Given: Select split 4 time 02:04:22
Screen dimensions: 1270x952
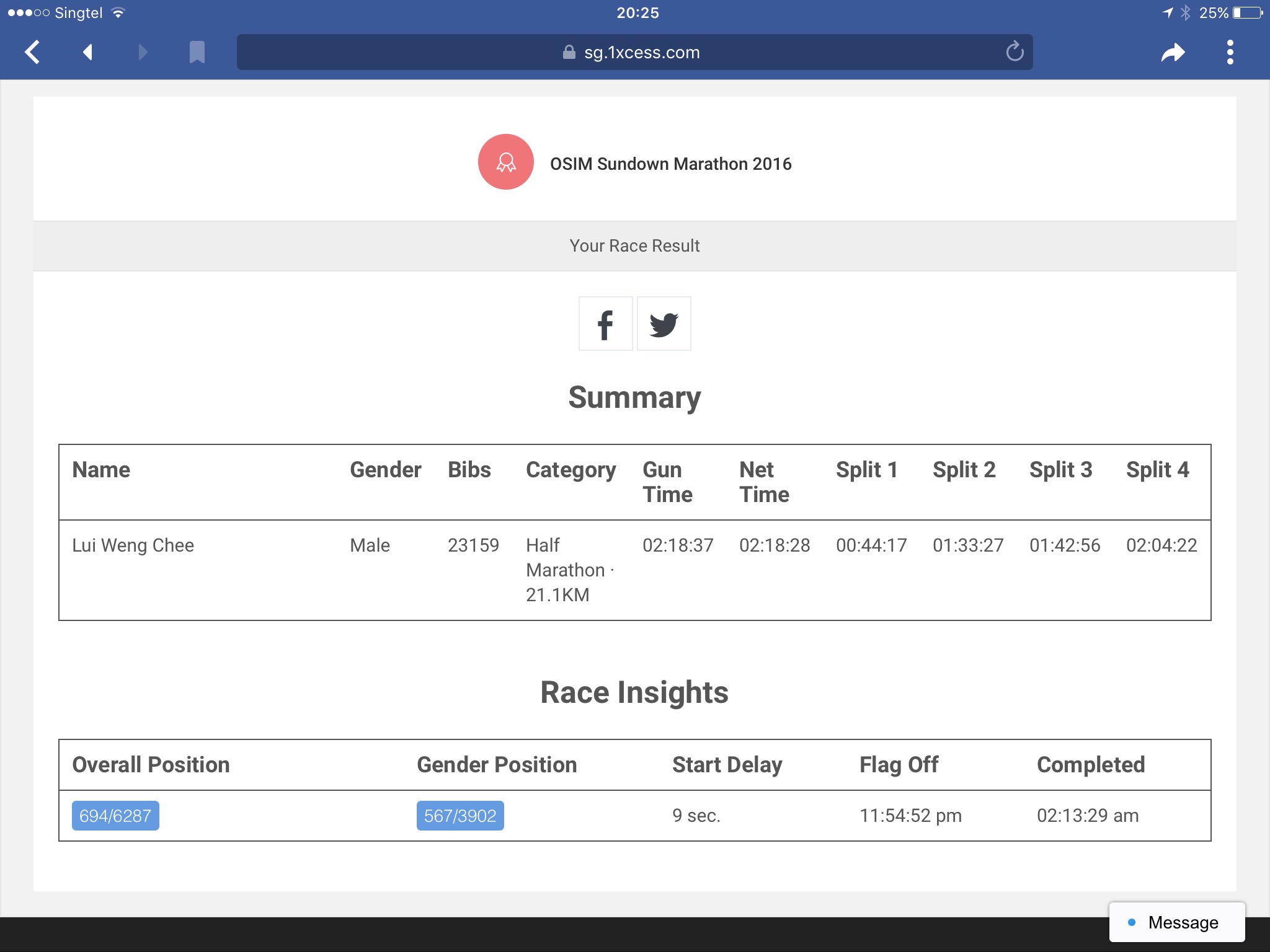Looking at the screenshot, I should (x=1161, y=545).
